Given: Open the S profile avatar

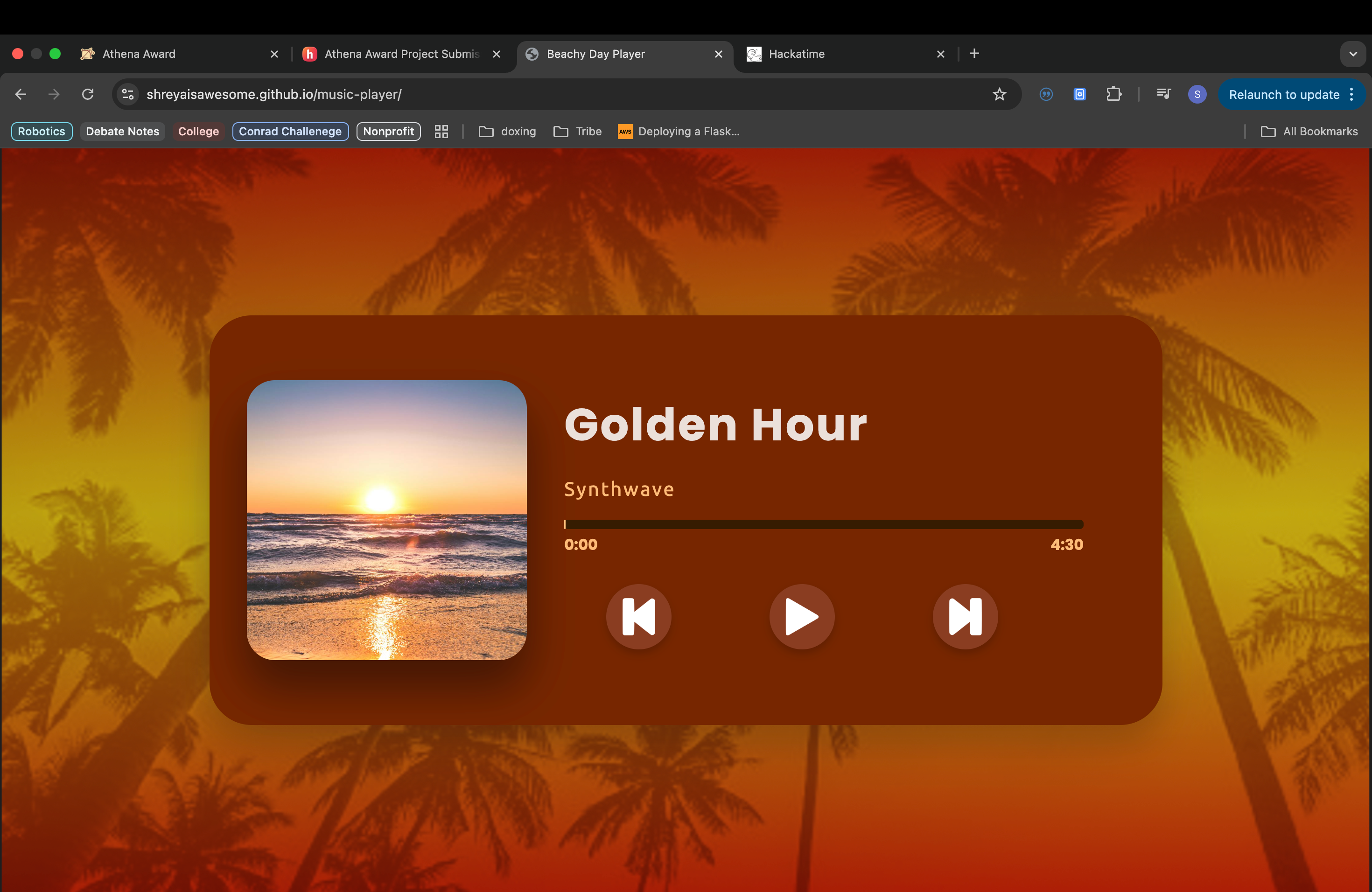Looking at the screenshot, I should [x=1197, y=95].
